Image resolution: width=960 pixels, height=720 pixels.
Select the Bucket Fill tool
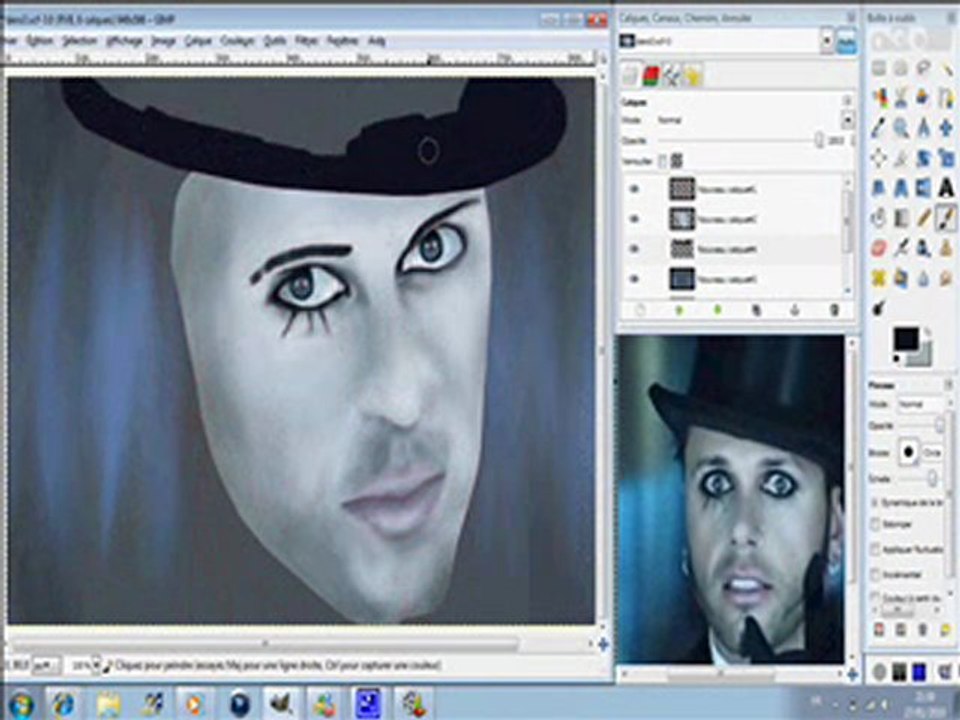(879, 218)
